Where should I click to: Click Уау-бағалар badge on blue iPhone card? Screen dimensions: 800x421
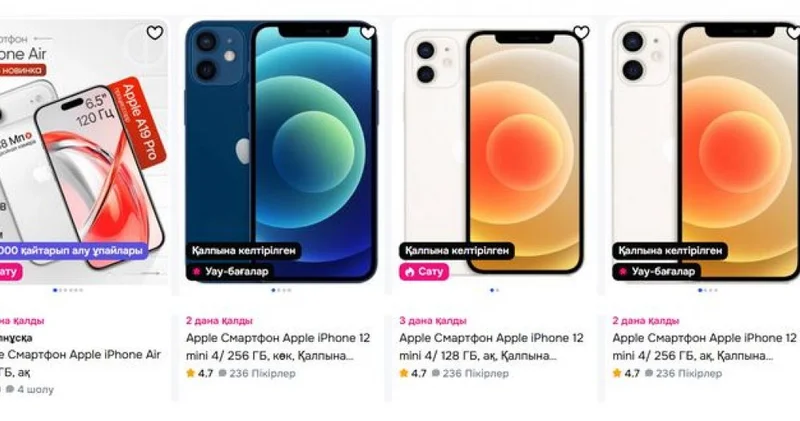click(230, 271)
